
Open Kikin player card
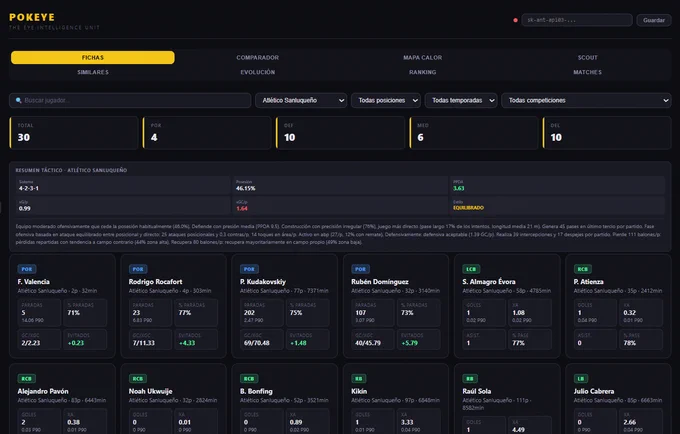tap(396, 399)
